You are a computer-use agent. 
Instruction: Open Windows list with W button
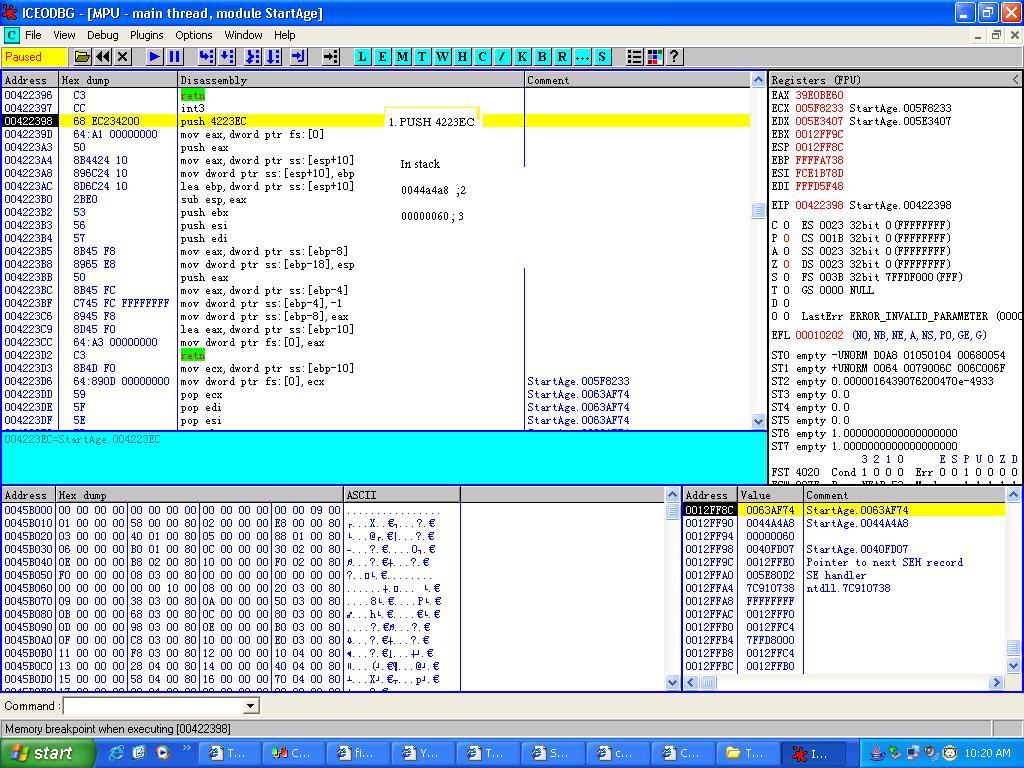pyautogui.click(x=443, y=57)
